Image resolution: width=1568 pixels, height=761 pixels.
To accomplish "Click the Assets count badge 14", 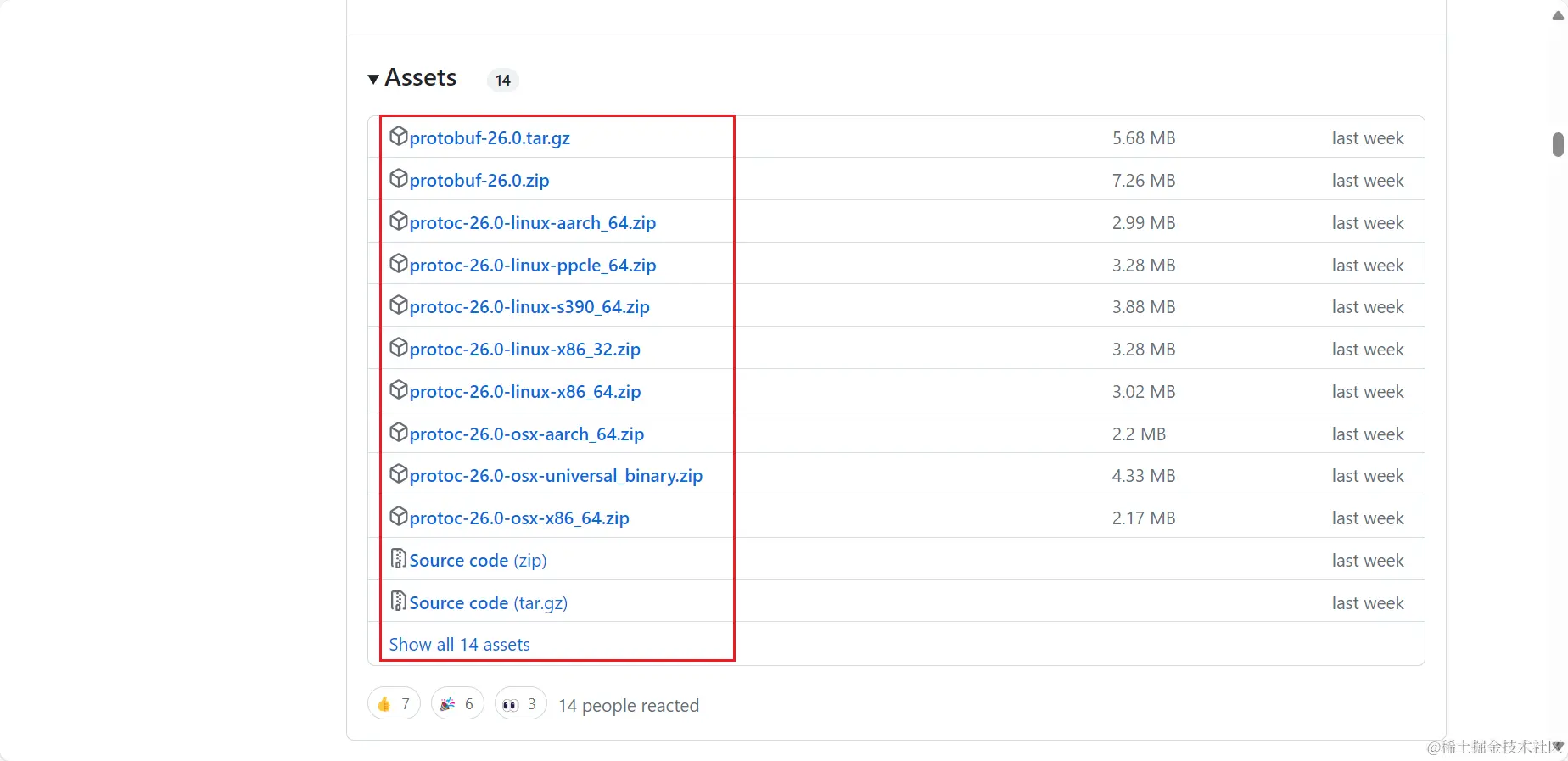I will pos(503,80).
